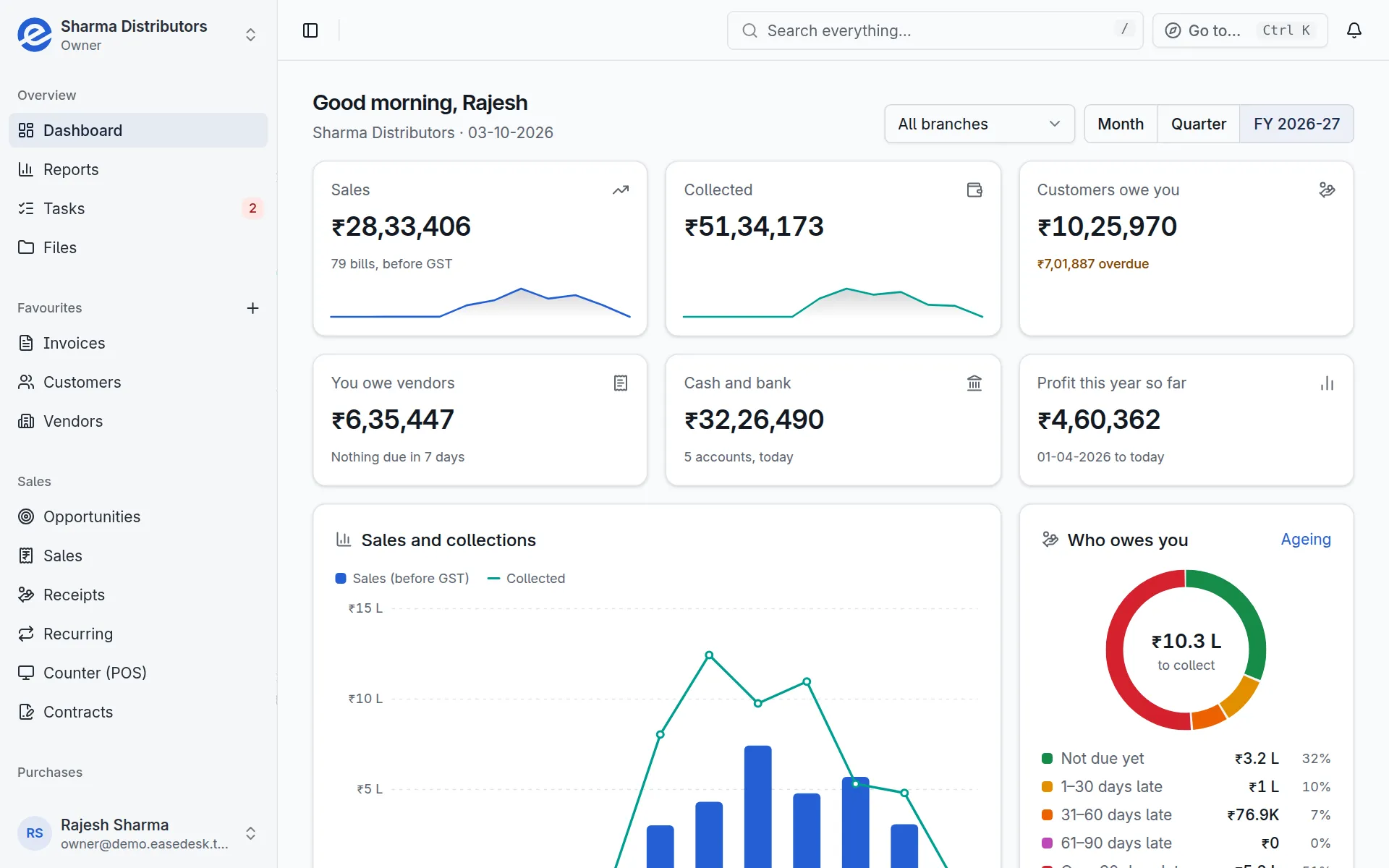The width and height of the screenshot is (1389, 868).
Task: Go to Invoices favourite
Action: (138, 343)
